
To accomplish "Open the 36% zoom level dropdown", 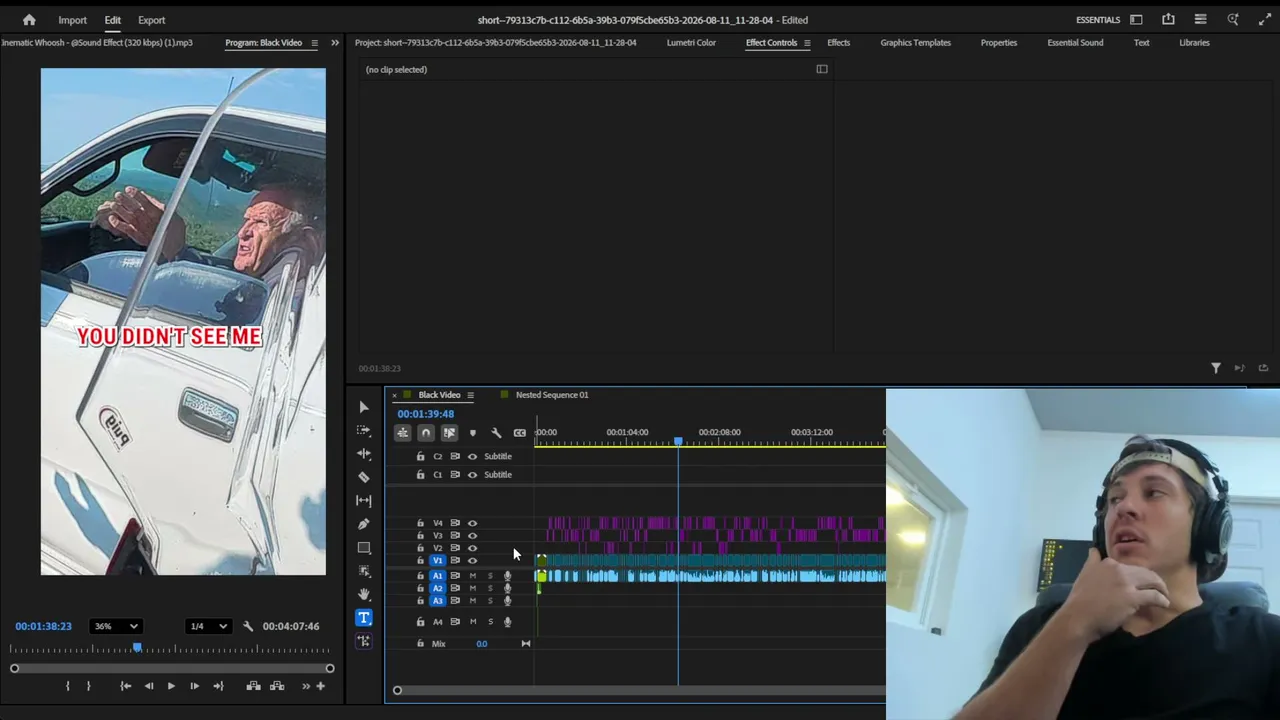I will pyautogui.click(x=115, y=626).
